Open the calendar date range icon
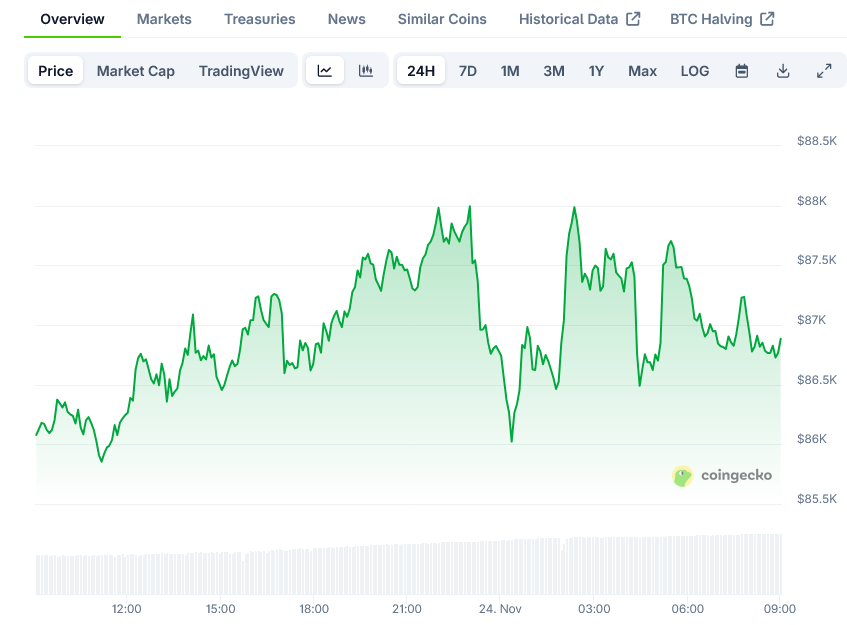847x625 pixels. 741,70
